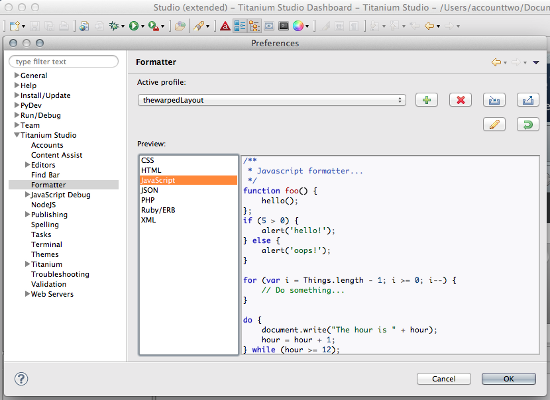Open the Active profile dropdown
550x400 pixels.
pos(272,100)
